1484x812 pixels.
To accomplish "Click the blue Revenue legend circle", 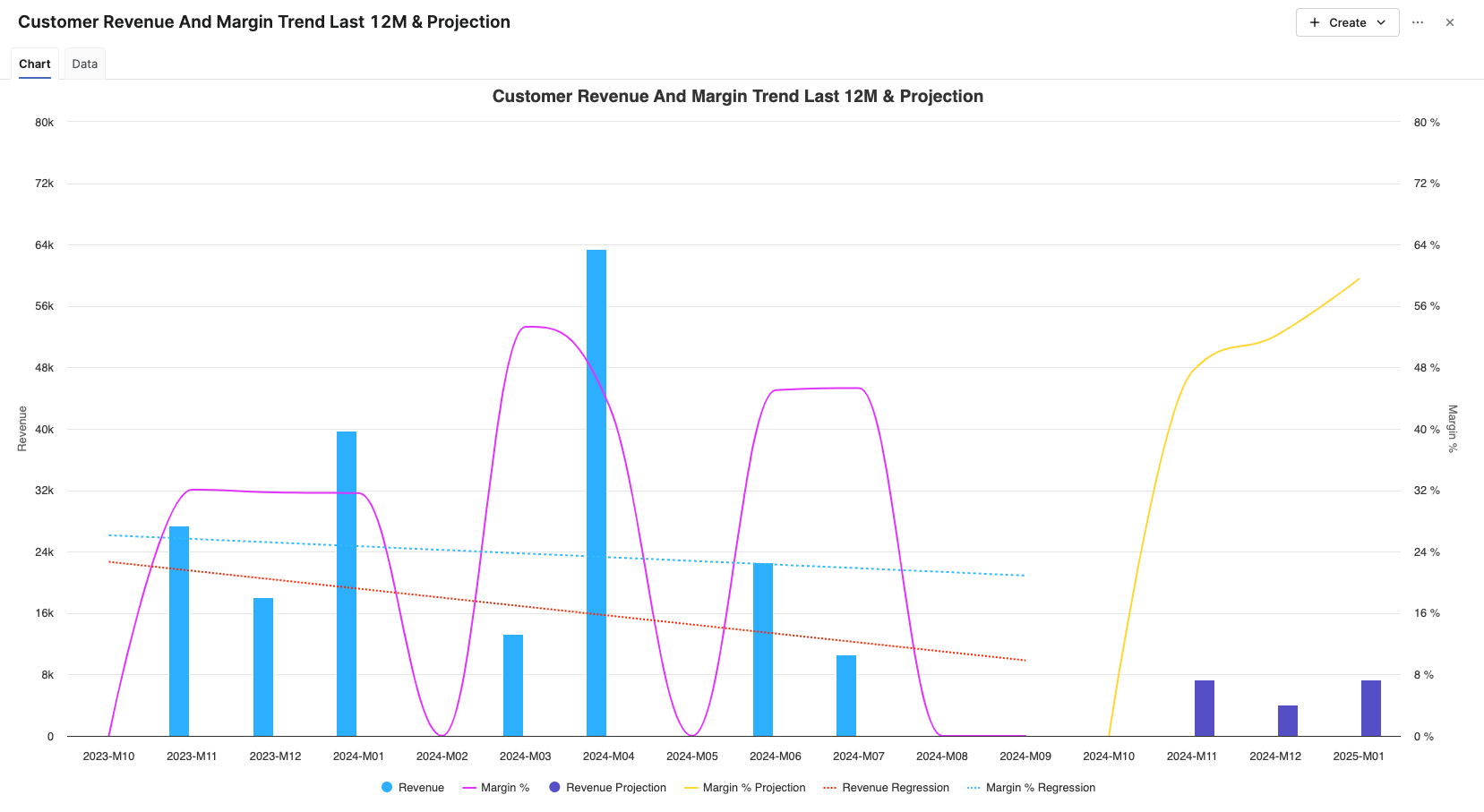I will coord(387,788).
